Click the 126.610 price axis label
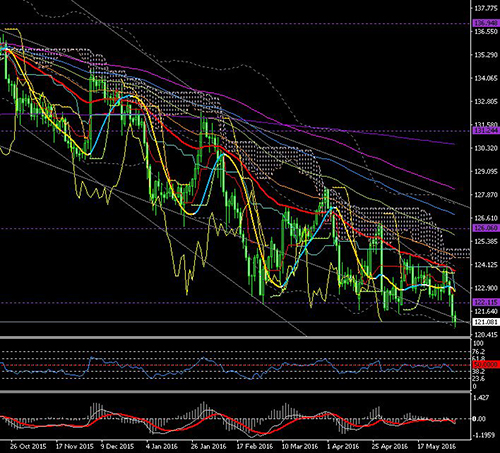Image resolution: width=500 pixels, height=453 pixels. pyautogui.click(x=486, y=218)
